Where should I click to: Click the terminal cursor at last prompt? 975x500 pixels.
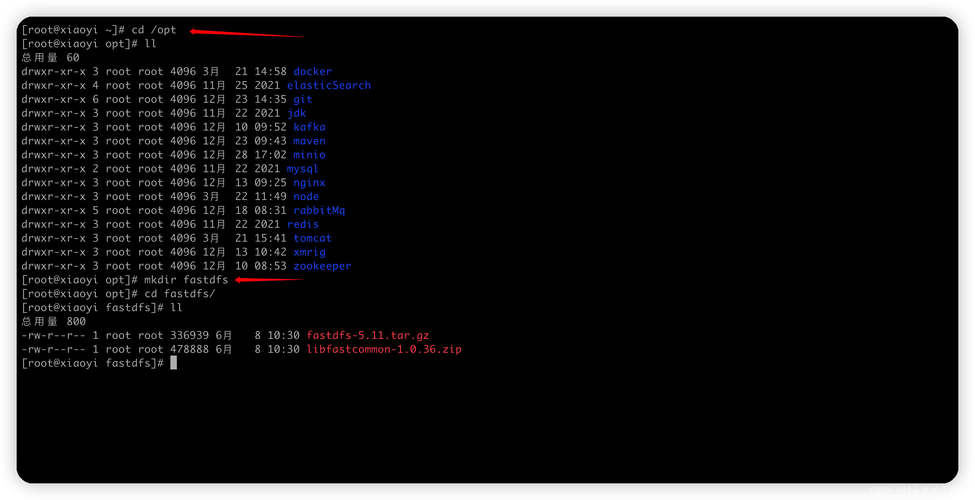(173, 363)
